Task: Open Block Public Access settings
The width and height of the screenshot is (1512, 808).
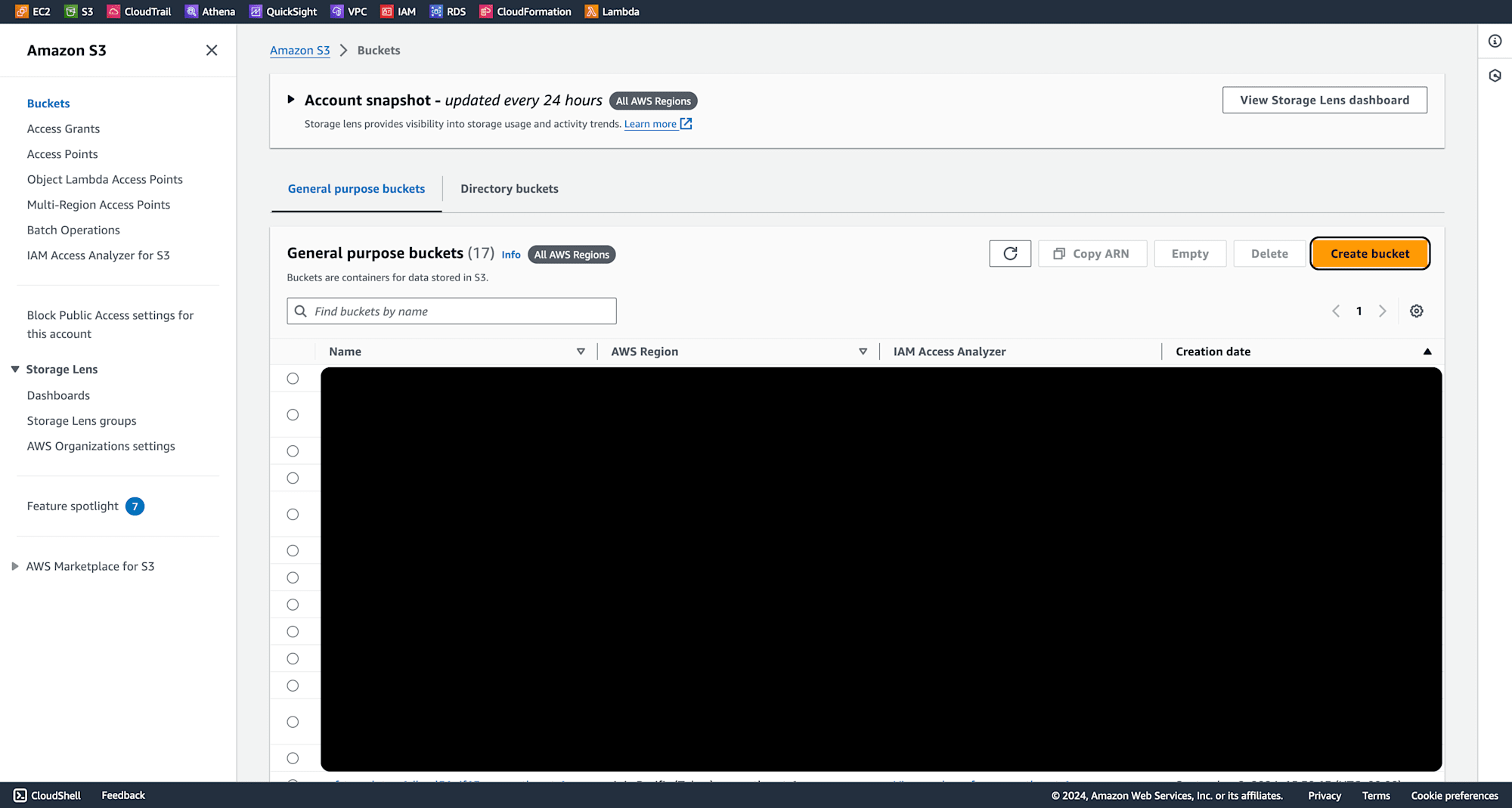Action: pyautogui.click(x=110, y=324)
